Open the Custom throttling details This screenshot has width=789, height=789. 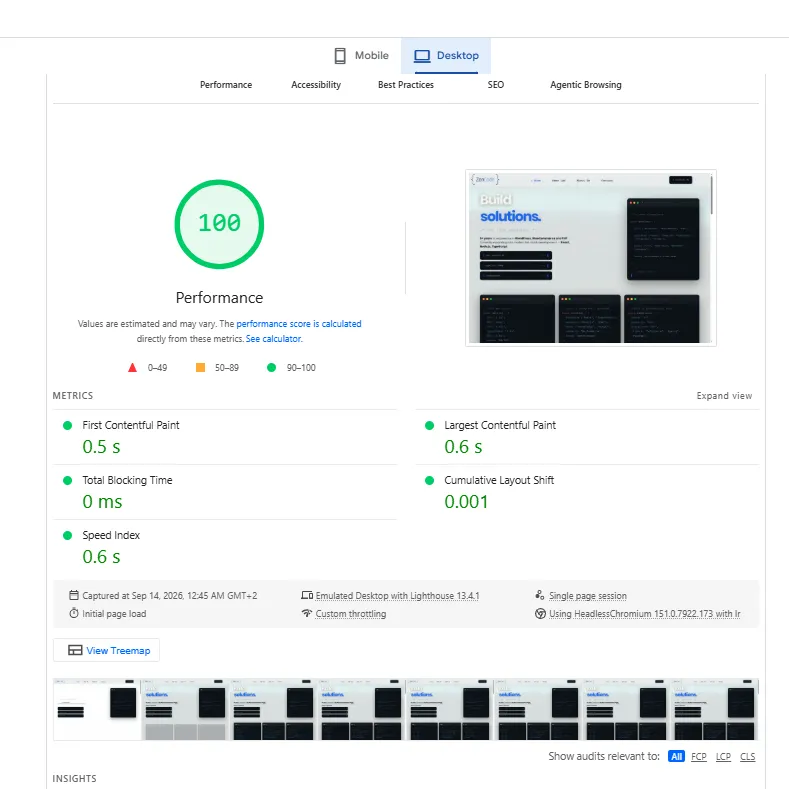click(x=351, y=614)
